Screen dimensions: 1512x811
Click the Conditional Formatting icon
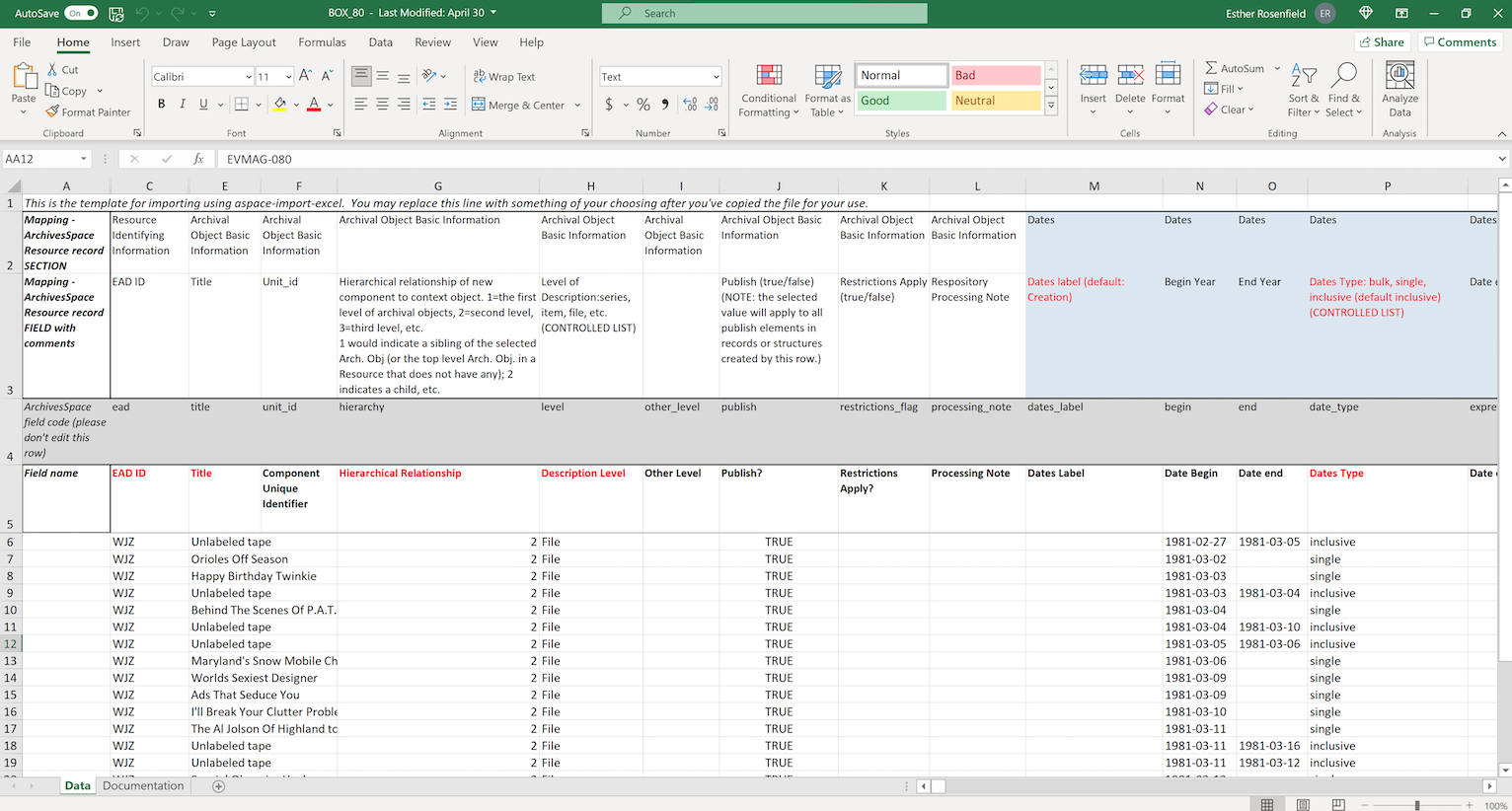point(769,77)
